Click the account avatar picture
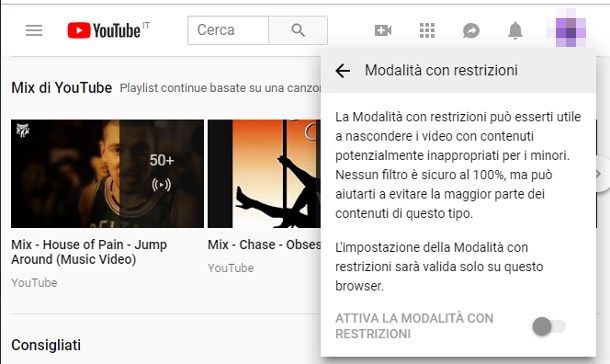 [571, 32]
